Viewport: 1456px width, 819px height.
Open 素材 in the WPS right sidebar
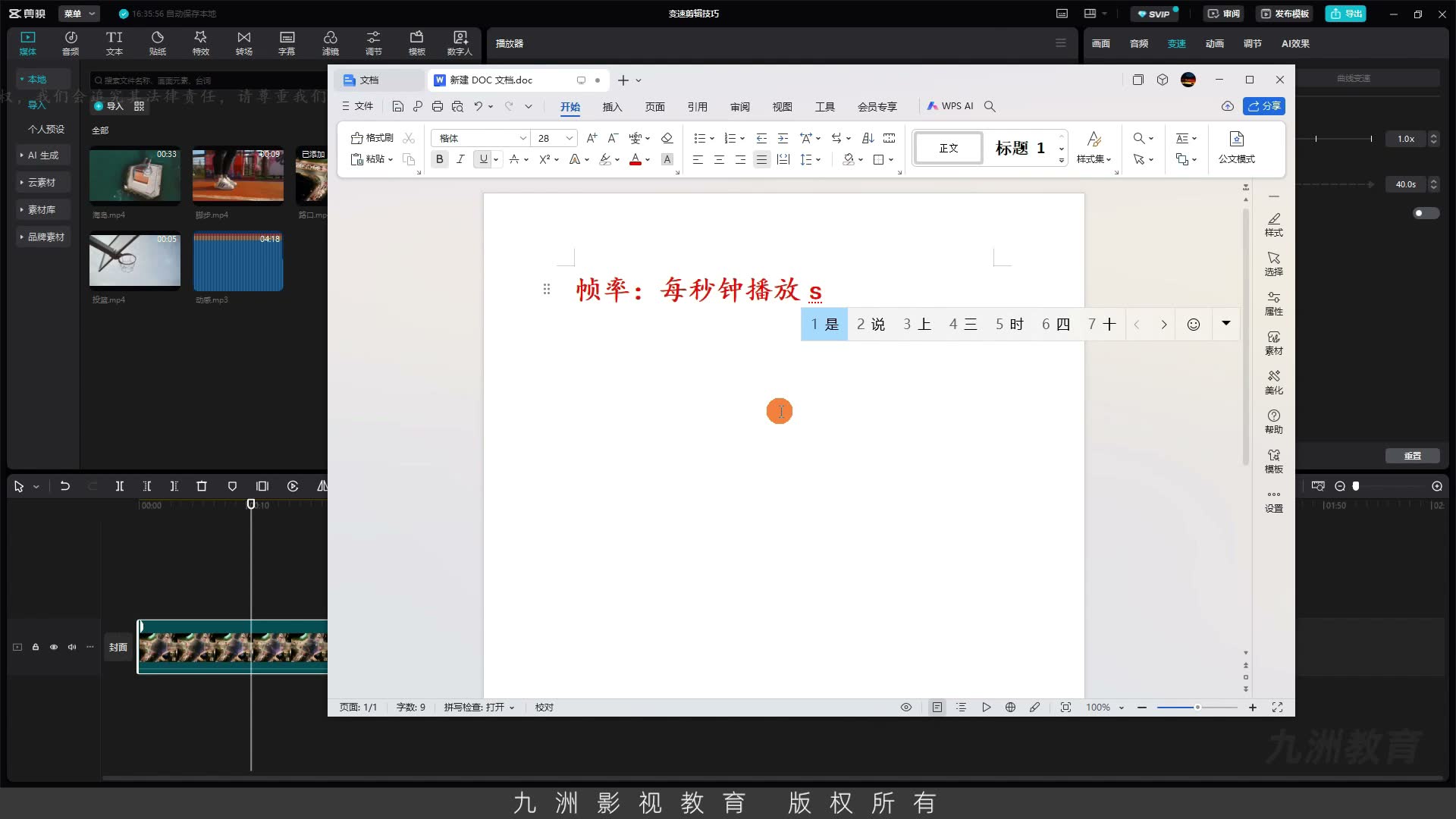(x=1274, y=343)
